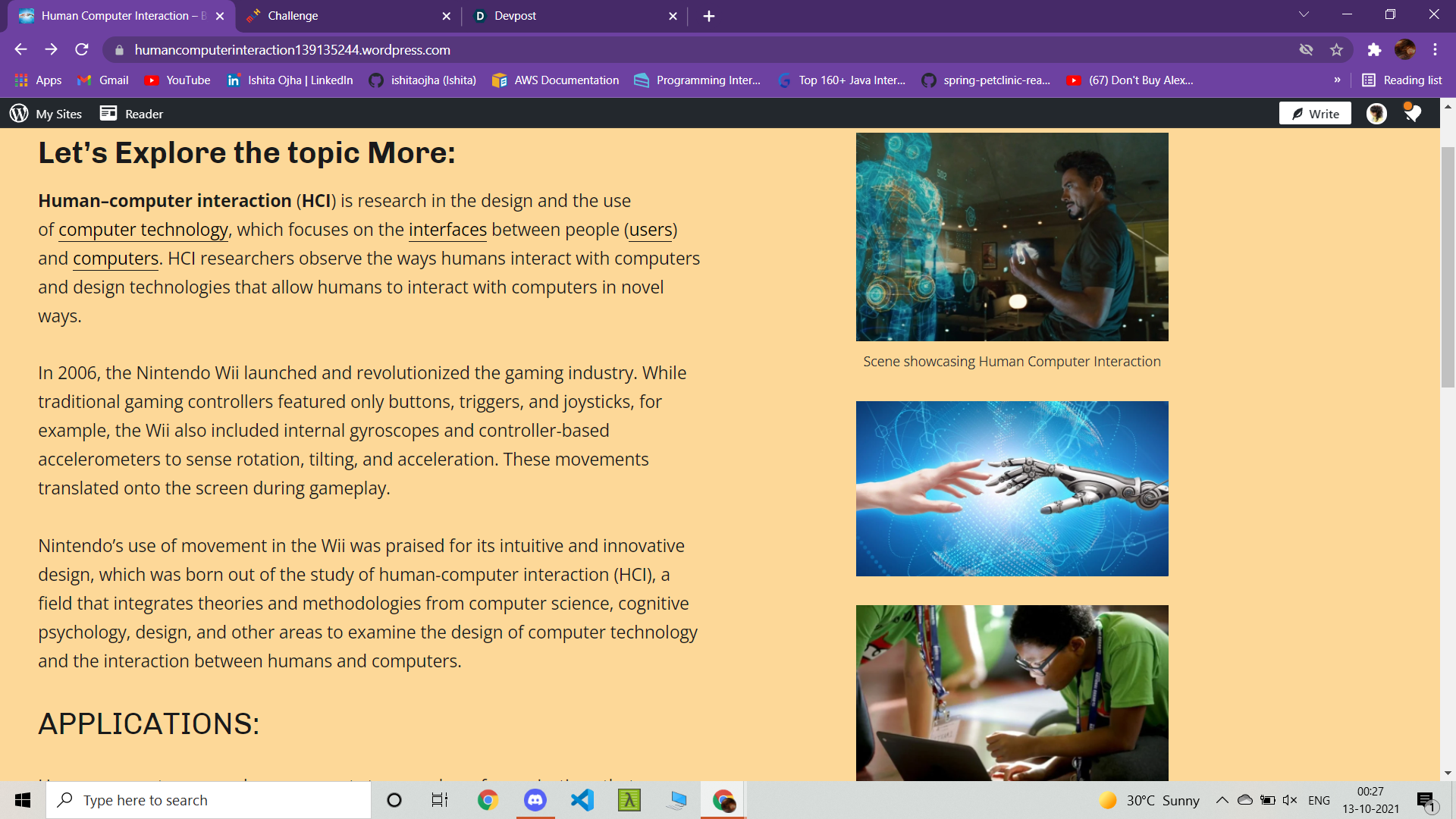Open WordPress notifications bell icon
1456x819 pixels.
pyautogui.click(x=1412, y=113)
